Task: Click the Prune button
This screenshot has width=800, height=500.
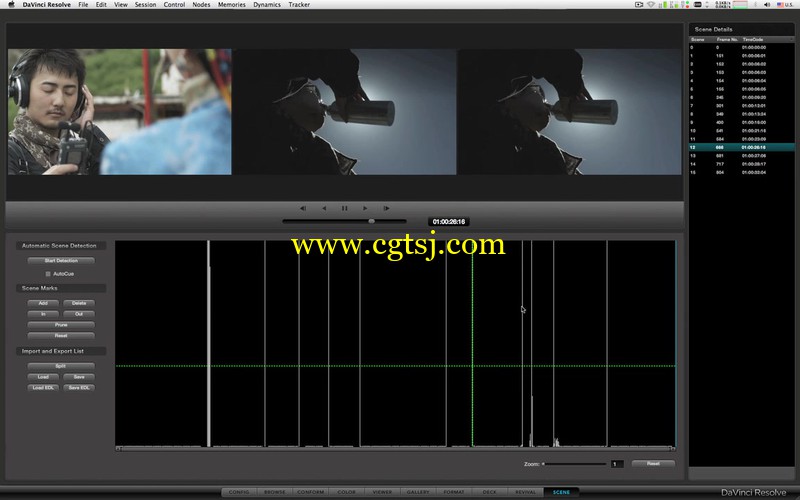Action: coord(61,325)
